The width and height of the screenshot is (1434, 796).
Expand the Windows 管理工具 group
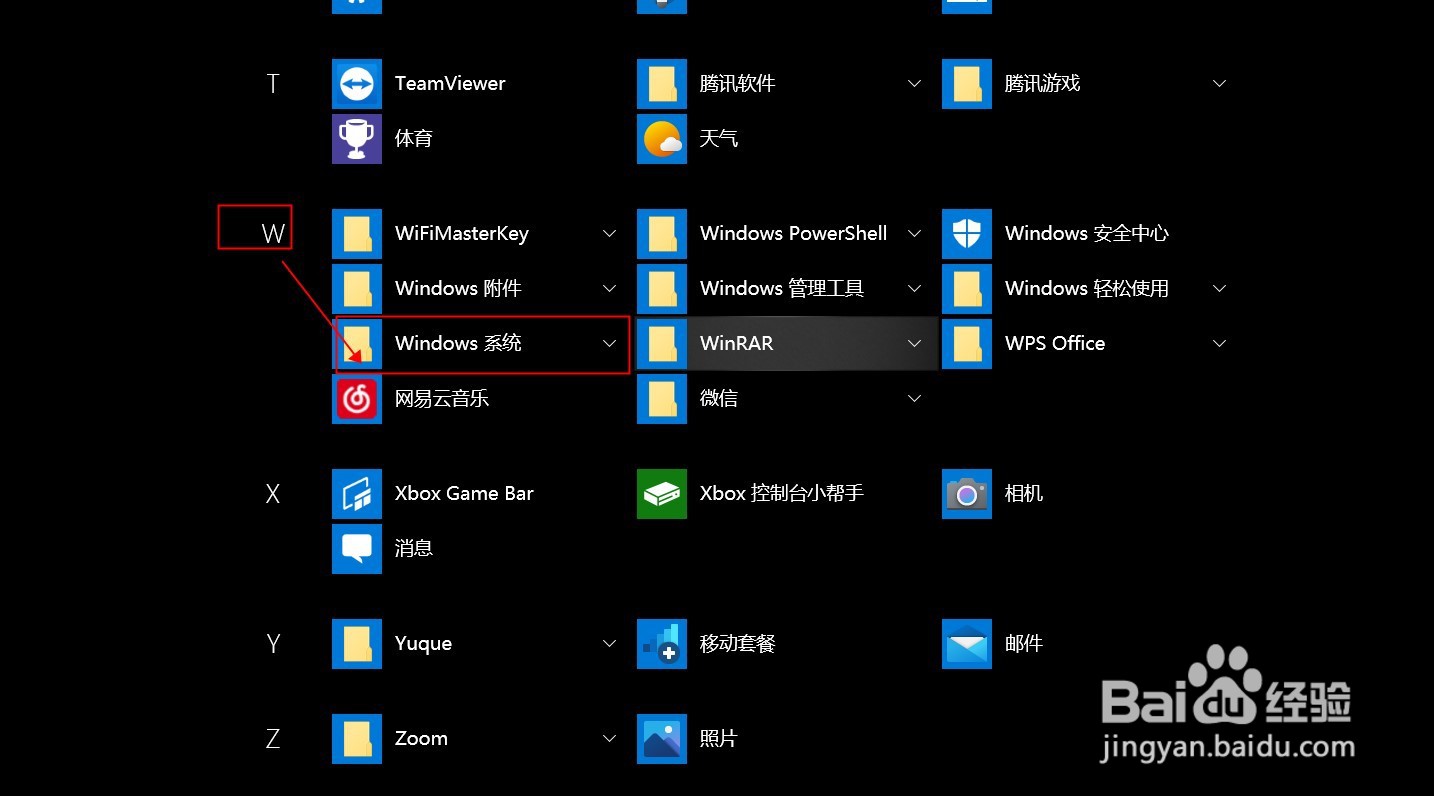(914, 288)
